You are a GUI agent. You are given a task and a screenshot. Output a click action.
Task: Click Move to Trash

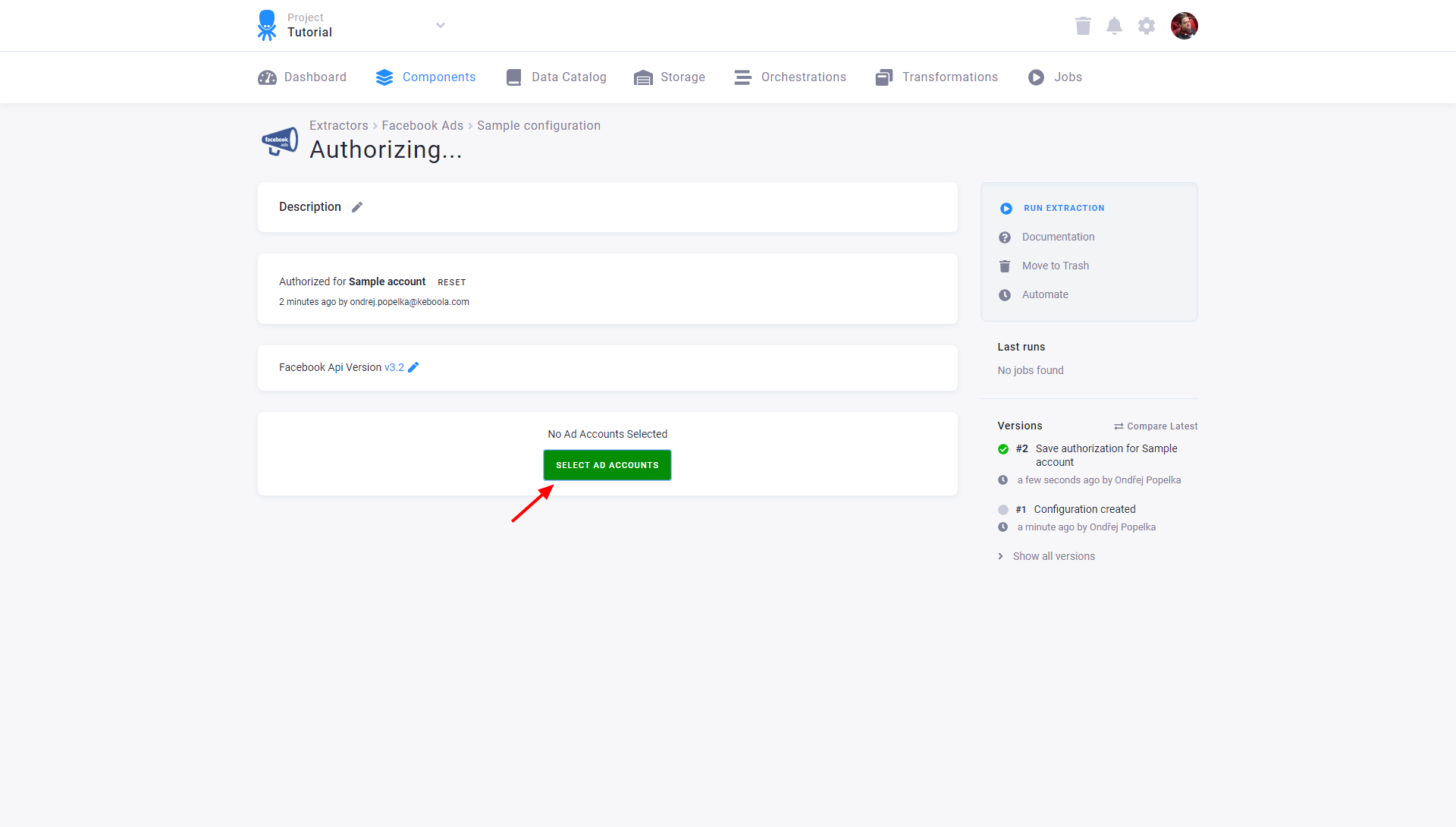pos(1055,266)
